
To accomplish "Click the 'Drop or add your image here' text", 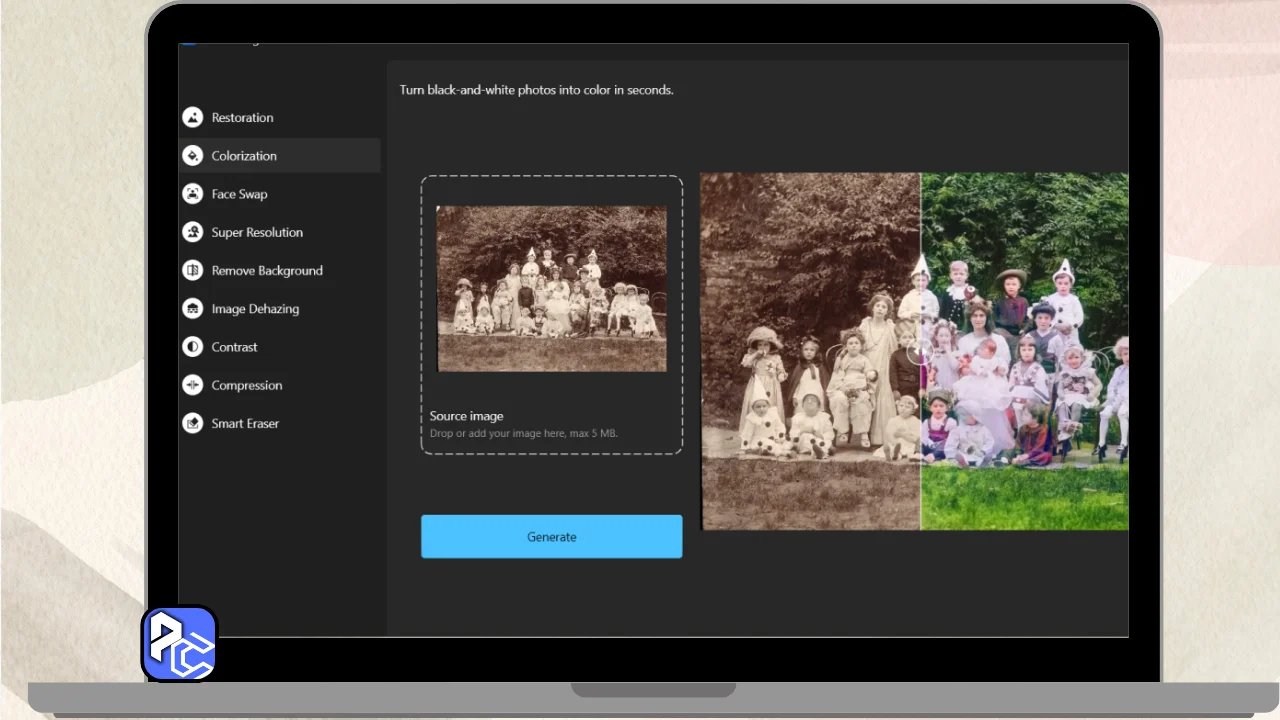I will pos(523,433).
